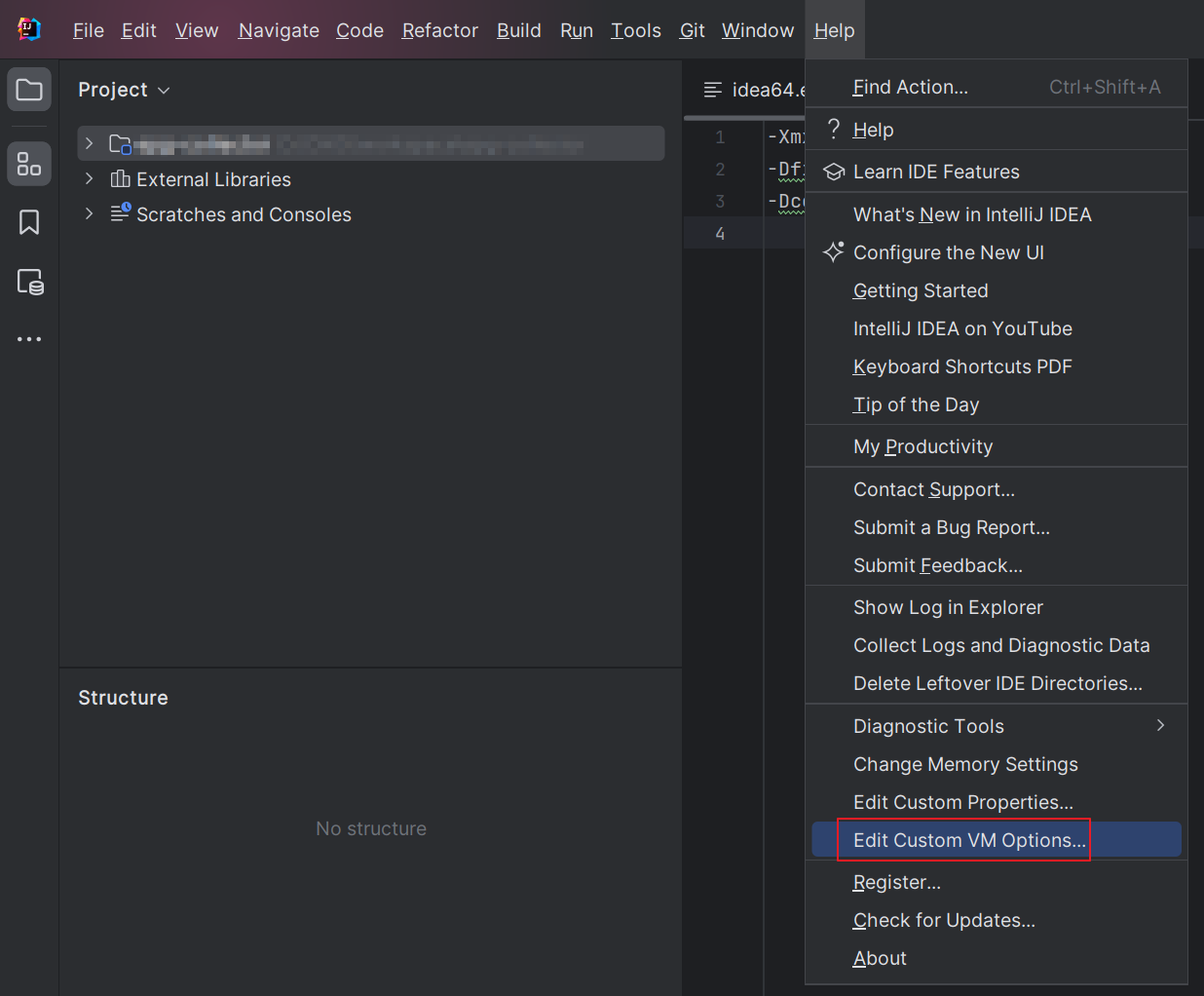Open the About dialog entry
Viewport: 1204px width, 996px height.
coord(997,958)
